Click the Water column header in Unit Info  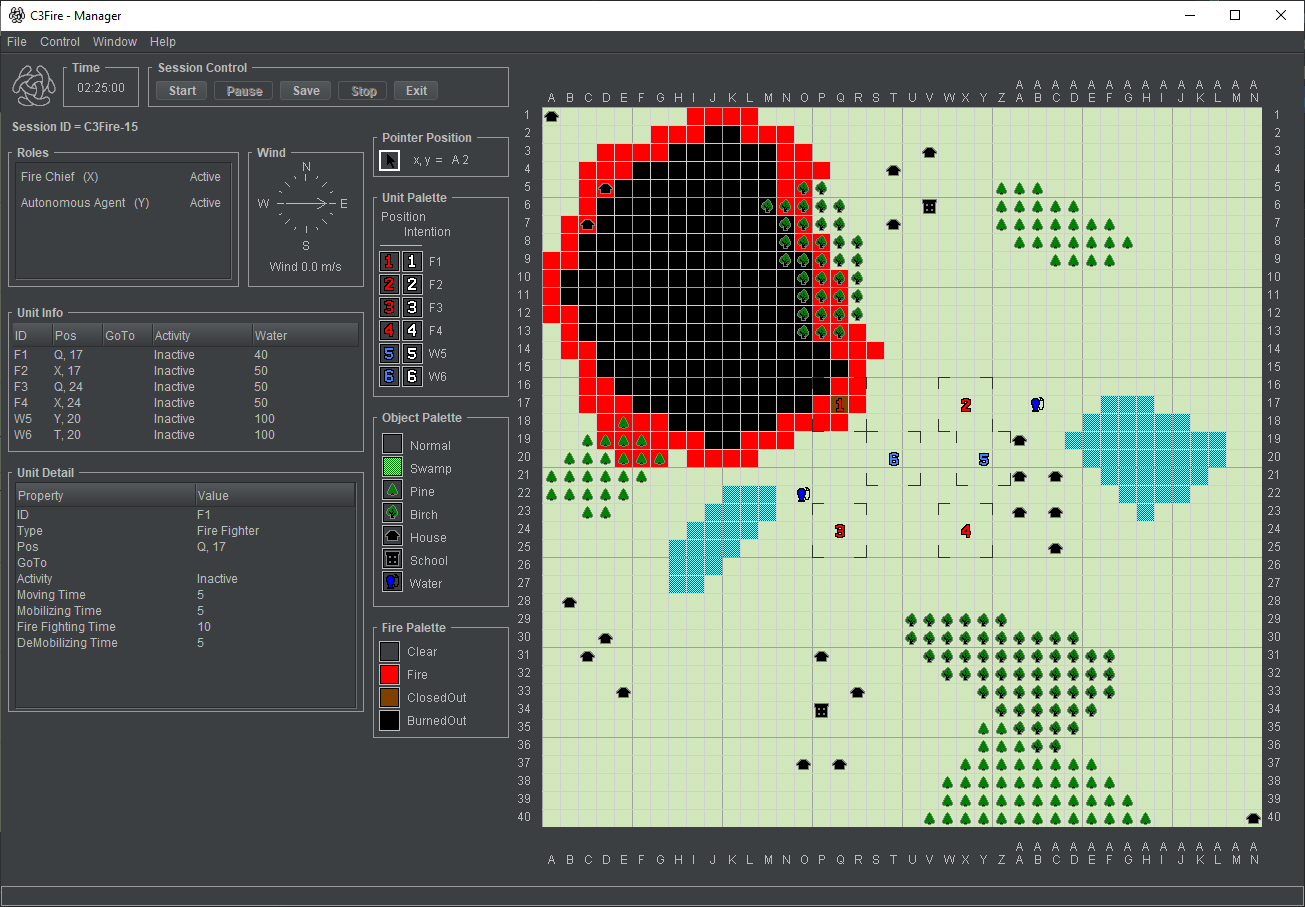click(x=304, y=335)
